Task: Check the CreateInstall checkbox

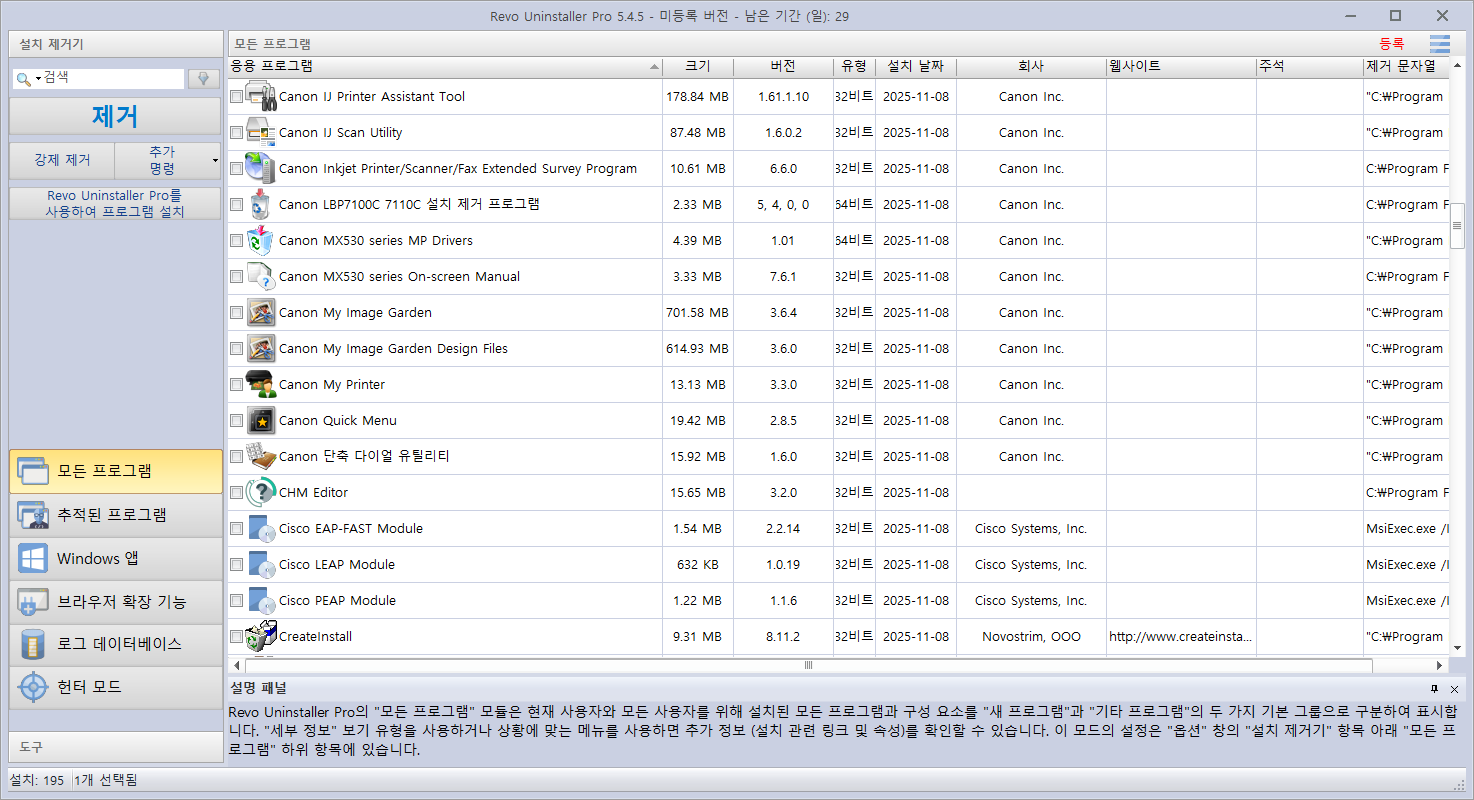Action: [x=236, y=637]
